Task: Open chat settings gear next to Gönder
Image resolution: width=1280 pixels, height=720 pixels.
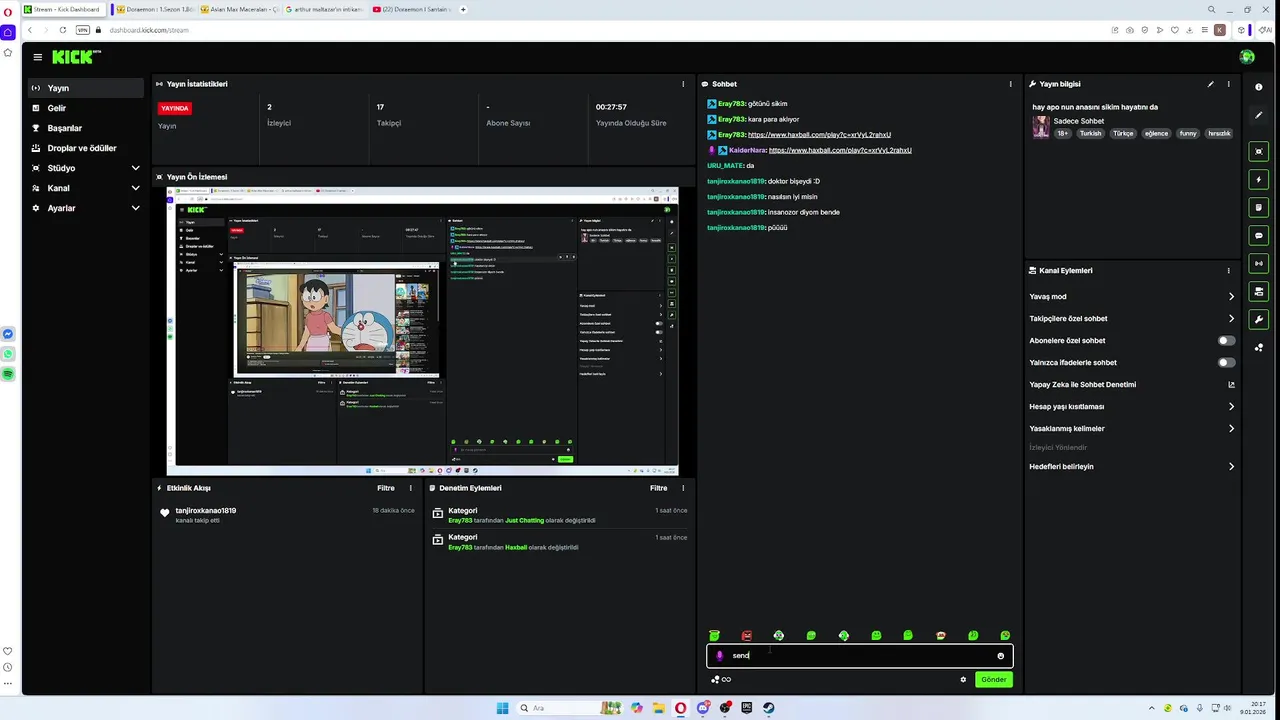Action: click(x=963, y=680)
